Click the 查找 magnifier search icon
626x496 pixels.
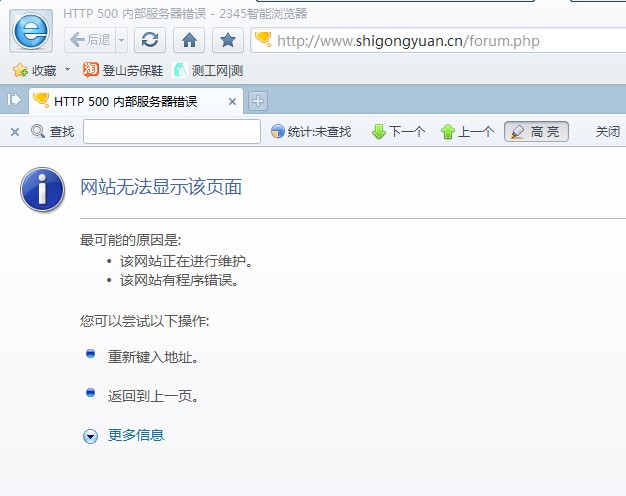click(38, 131)
